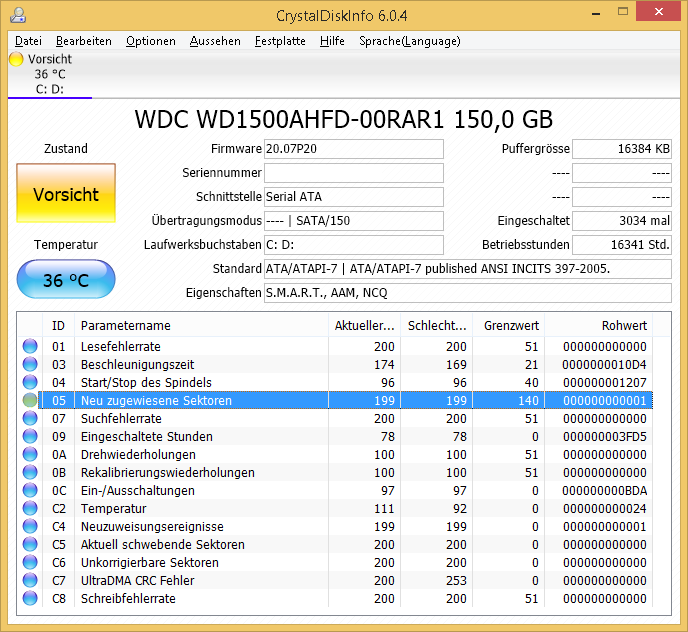This screenshot has width=688, height=632.
Task: Click the Standard ATA/ATAPI-7 field
Action: click(x=468, y=269)
